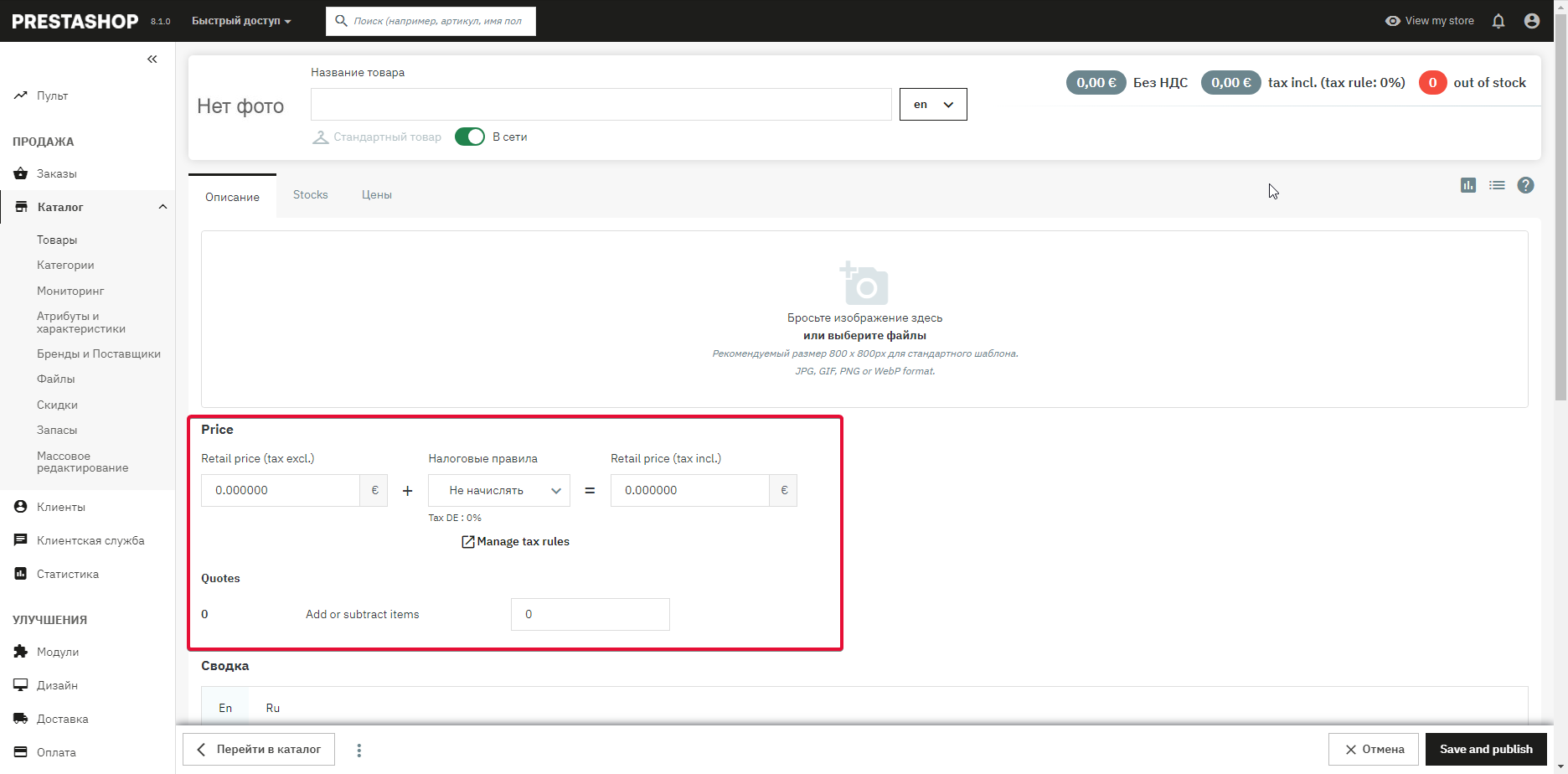This screenshot has height=774, width=1568.
Task: Open the Налоговые правила tax dropdown
Action: coord(499,490)
